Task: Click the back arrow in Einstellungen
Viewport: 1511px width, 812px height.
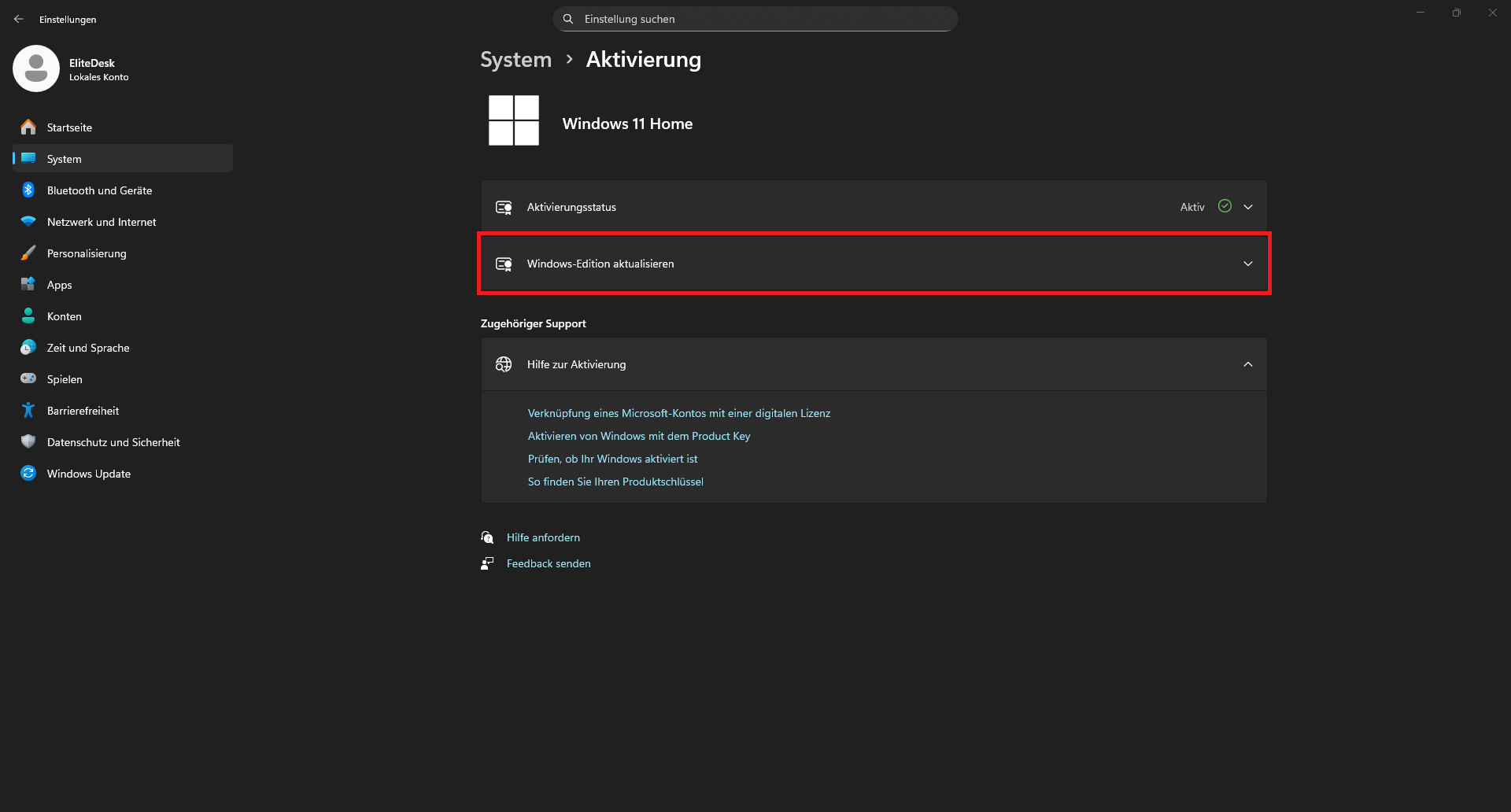Action: (x=19, y=19)
